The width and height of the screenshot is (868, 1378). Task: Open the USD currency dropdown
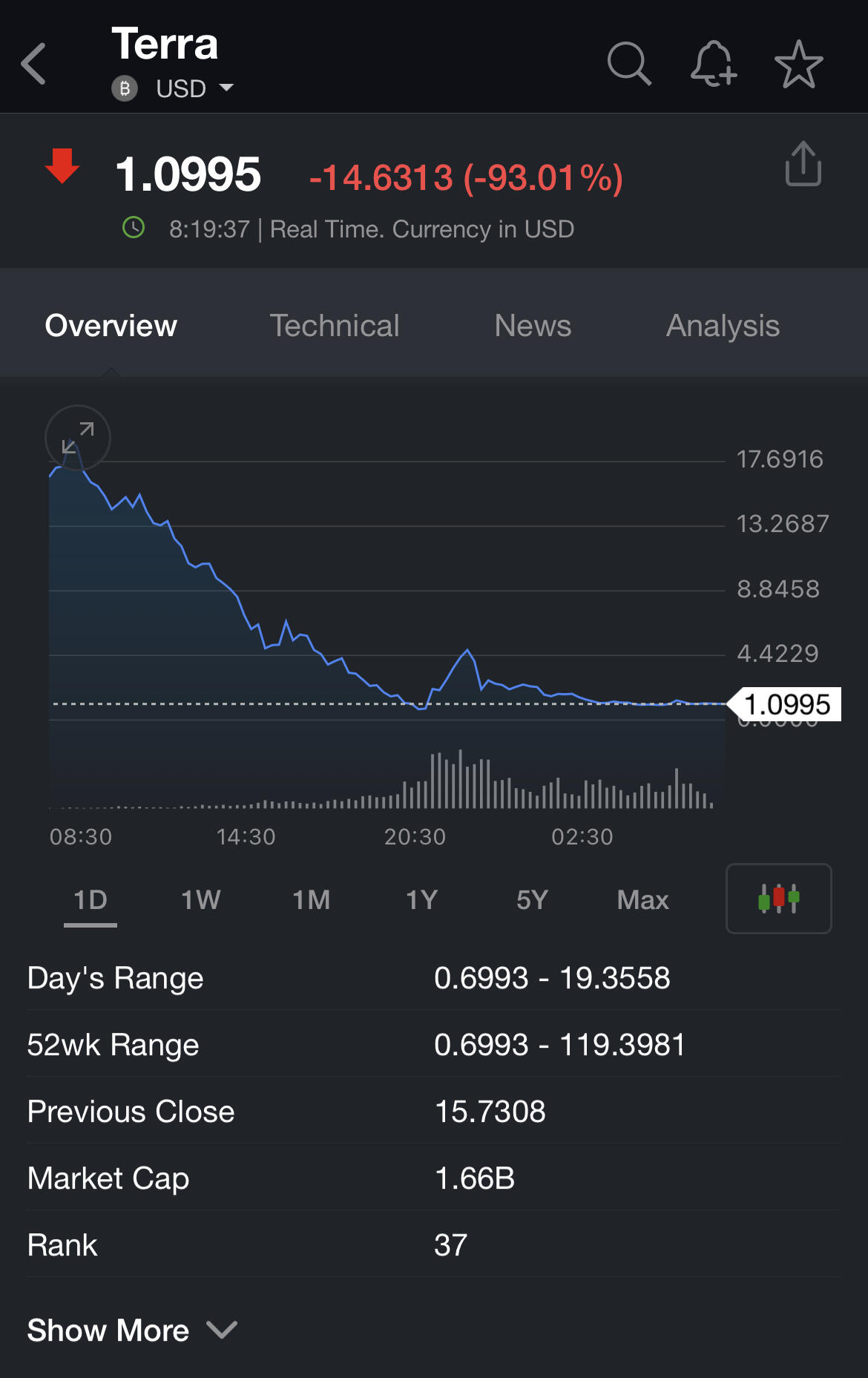(193, 89)
